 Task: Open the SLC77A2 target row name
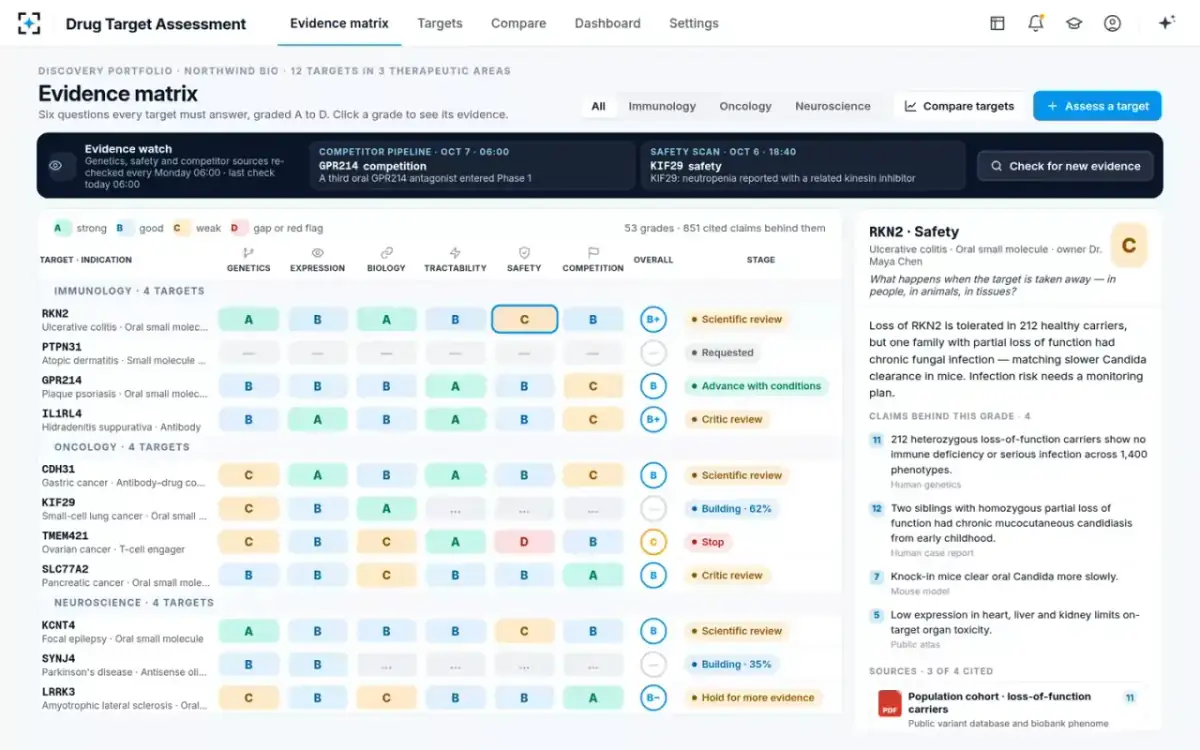pyautogui.click(x=65, y=569)
